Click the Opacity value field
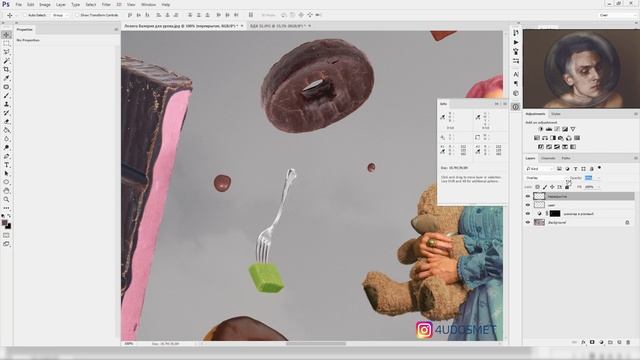This screenshot has width=640, height=360. pyautogui.click(x=588, y=178)
